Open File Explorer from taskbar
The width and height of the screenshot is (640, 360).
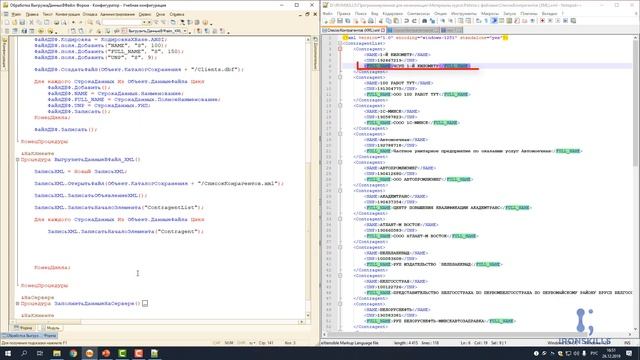(57, 353)
